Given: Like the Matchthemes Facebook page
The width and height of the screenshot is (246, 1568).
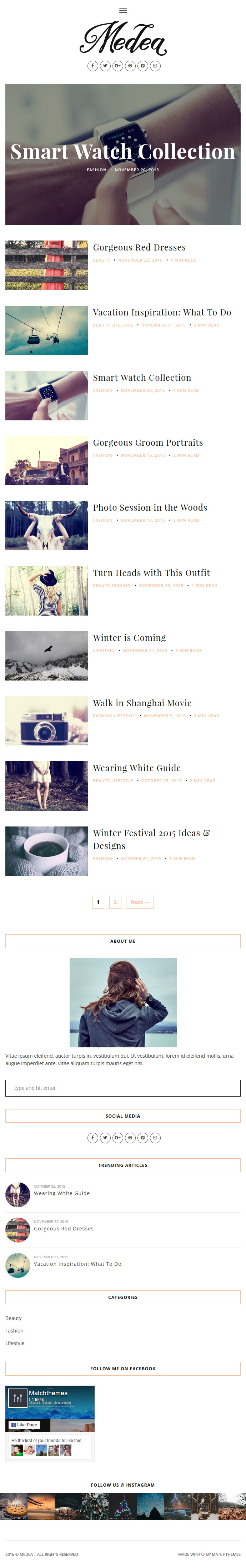Looking at the screenshot, I should click(x=24, y=1425).
